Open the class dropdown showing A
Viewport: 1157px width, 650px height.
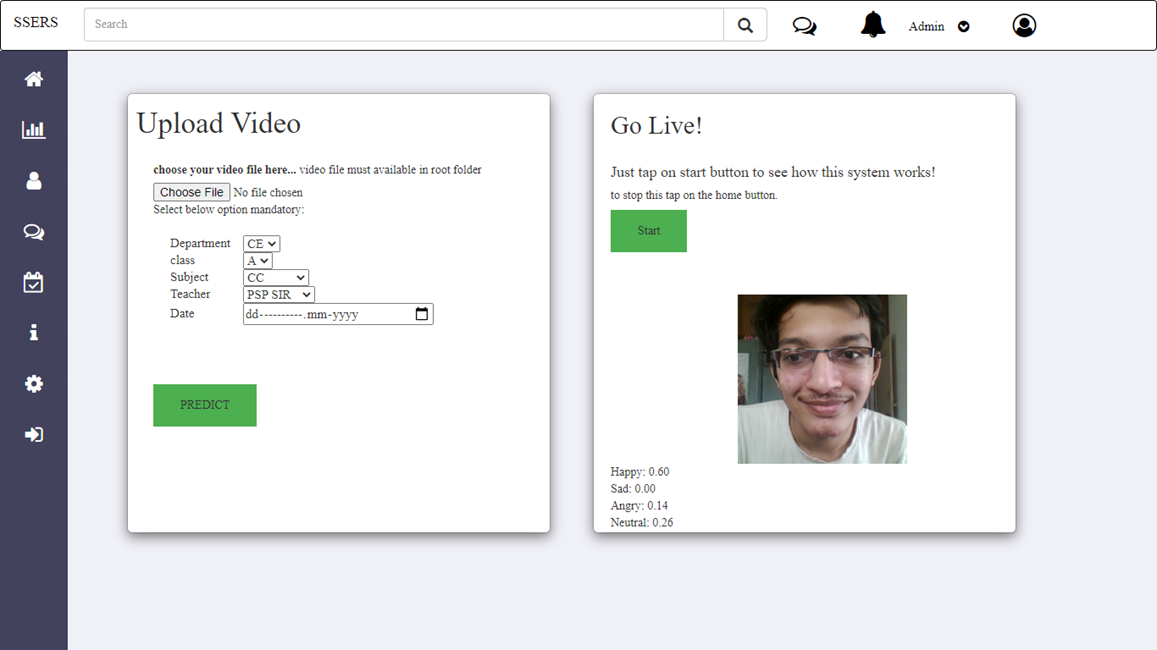tap(258, 260)
